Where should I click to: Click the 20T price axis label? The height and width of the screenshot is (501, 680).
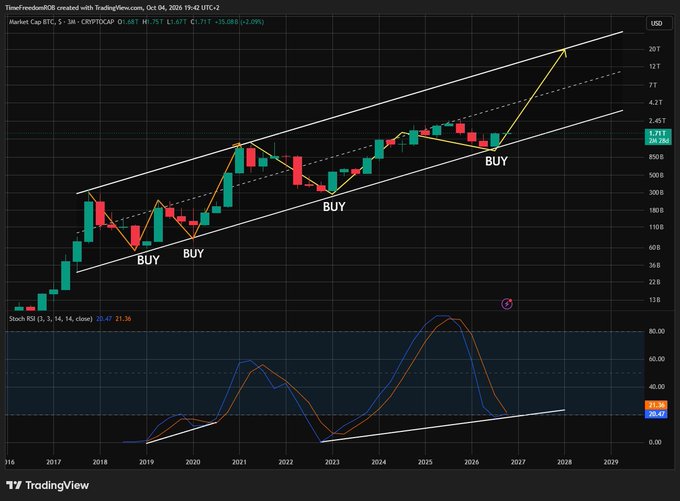click(654, 49)
